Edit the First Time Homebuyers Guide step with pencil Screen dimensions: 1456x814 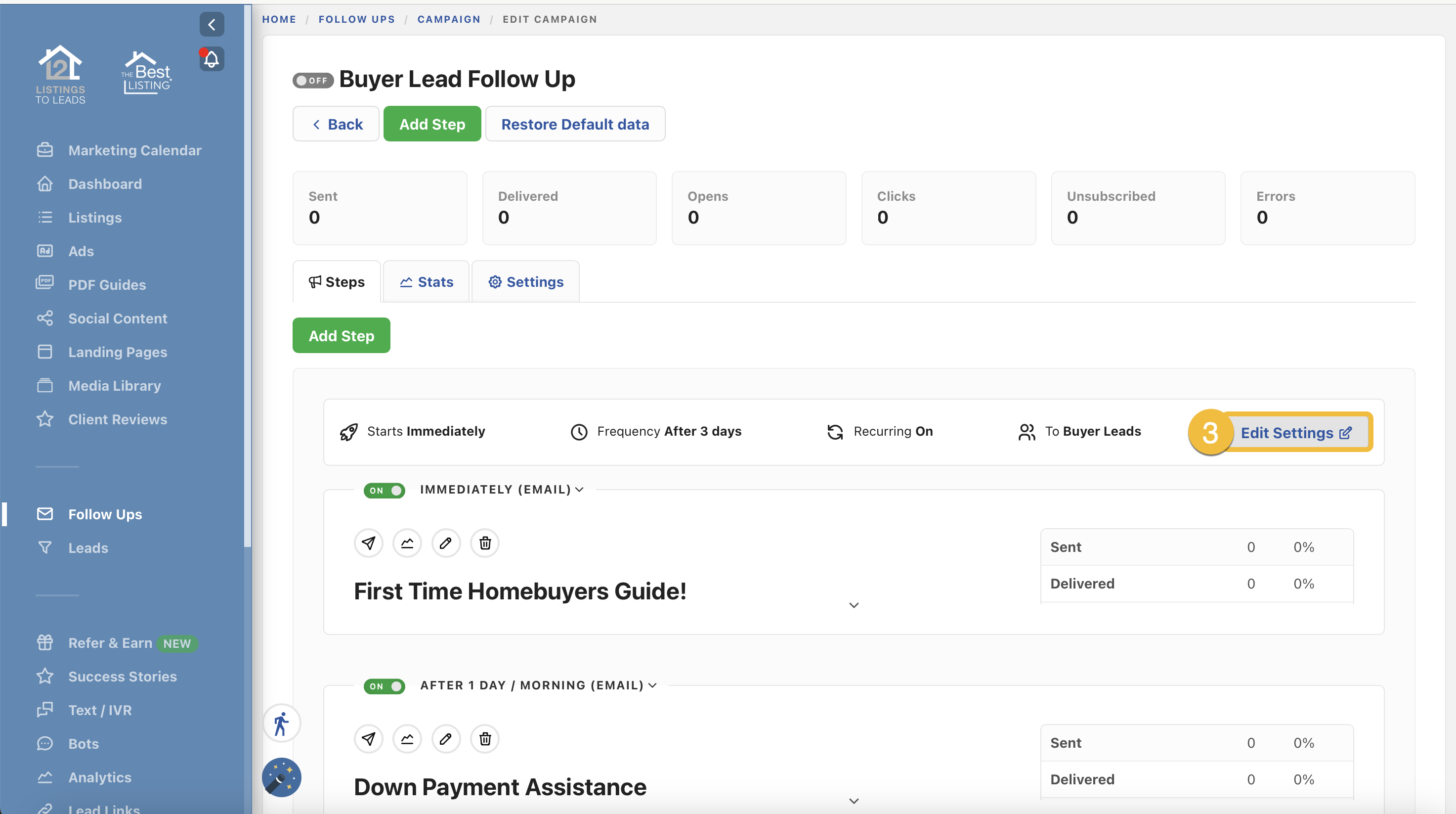tap(445, 543)
